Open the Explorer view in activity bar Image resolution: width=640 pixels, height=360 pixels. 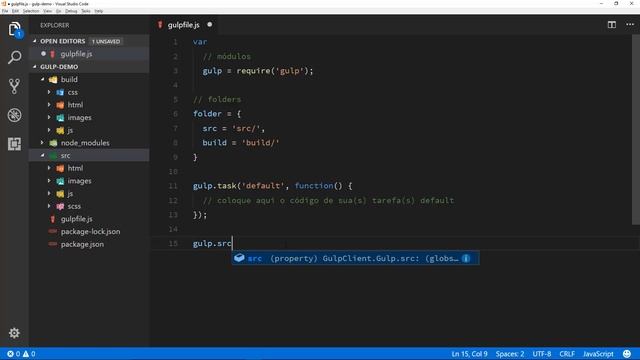pos(14,29)
